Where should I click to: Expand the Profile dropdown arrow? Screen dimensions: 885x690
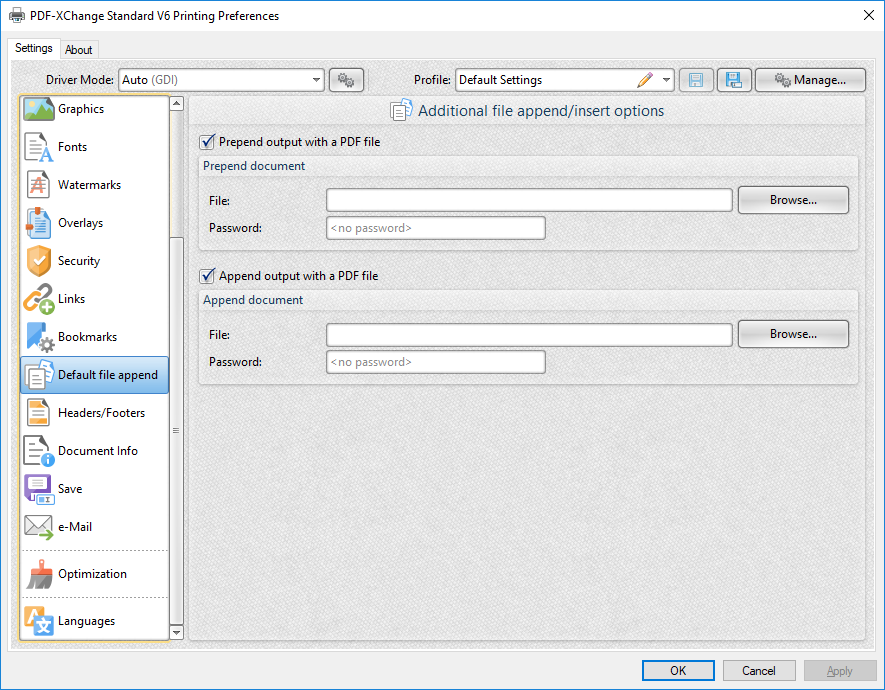pyautogui.click(x=667, y=80)
